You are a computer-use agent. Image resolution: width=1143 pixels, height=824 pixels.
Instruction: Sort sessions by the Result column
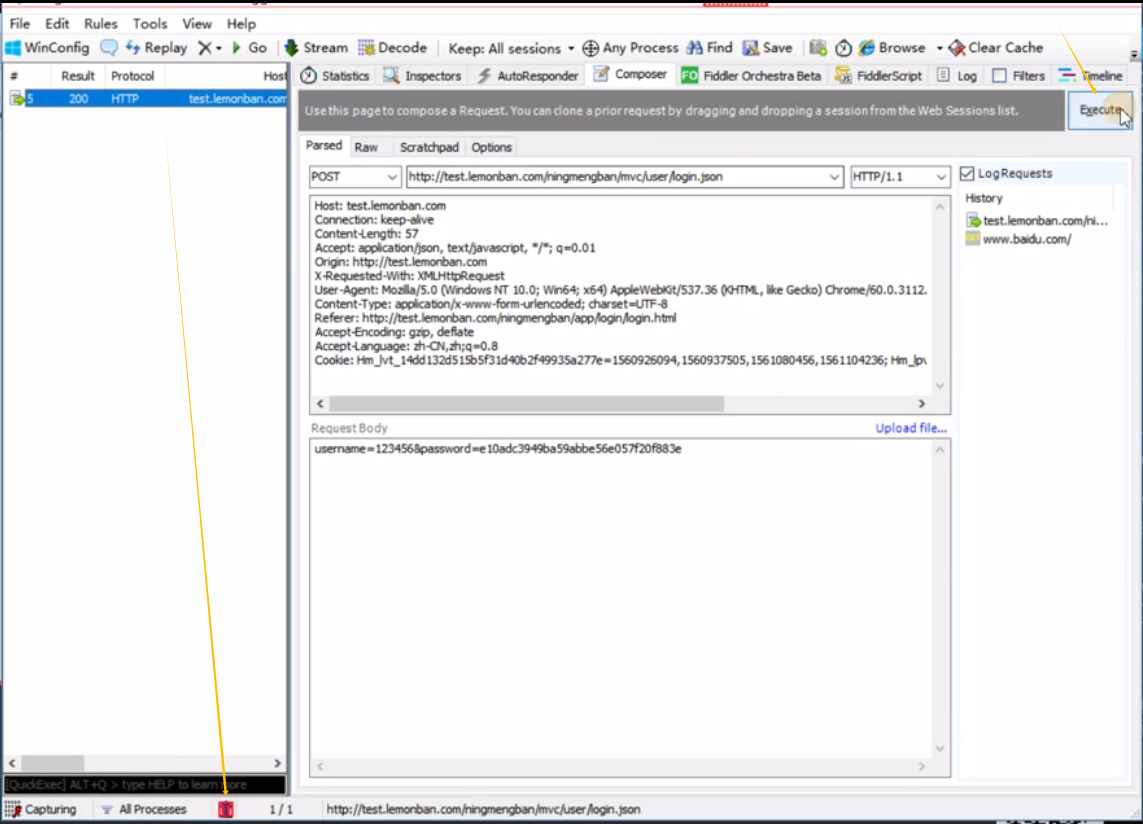point(77,76)
